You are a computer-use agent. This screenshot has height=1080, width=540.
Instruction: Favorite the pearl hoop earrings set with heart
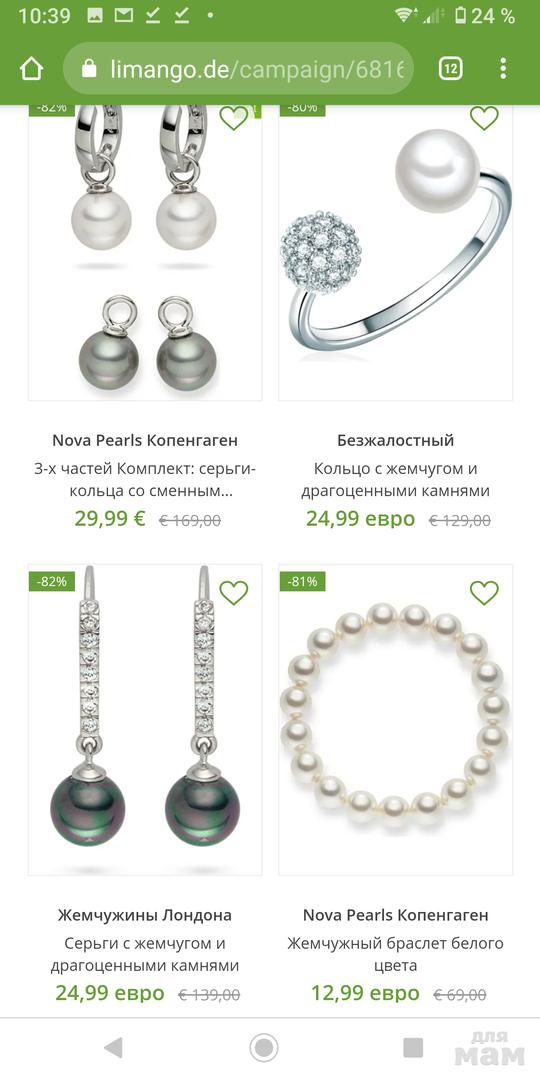coord(233,118)
